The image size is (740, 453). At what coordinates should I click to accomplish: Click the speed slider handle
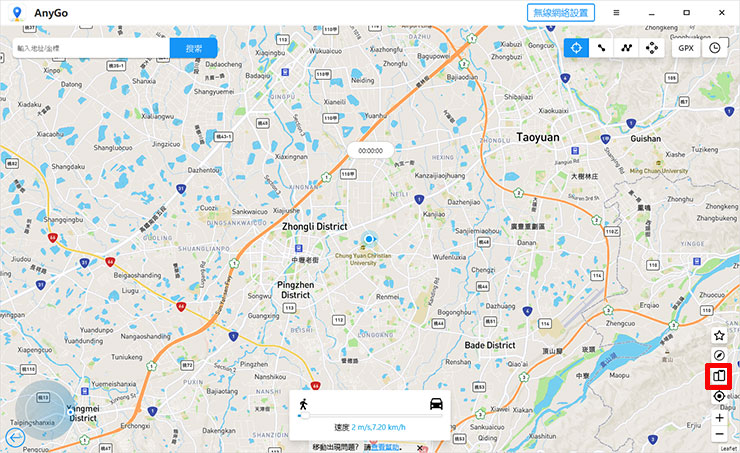coord(304,416)
